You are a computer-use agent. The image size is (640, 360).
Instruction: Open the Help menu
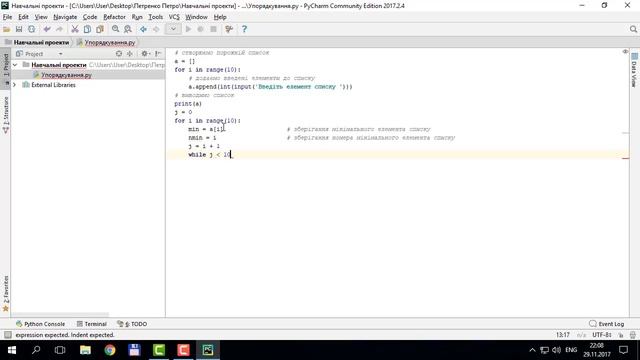[220, 17]
